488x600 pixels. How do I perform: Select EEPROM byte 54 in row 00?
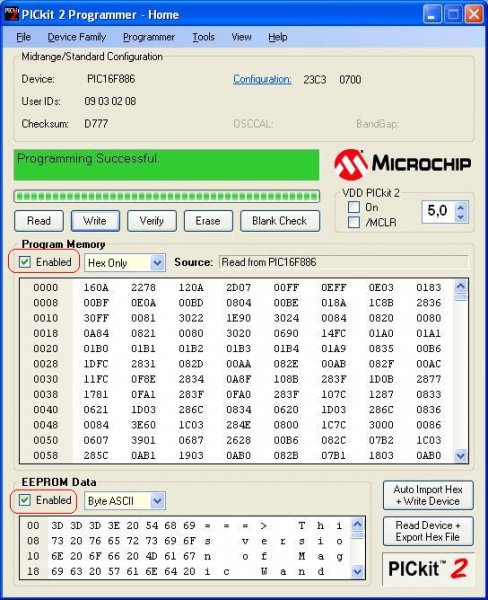[x=152, y=526]
